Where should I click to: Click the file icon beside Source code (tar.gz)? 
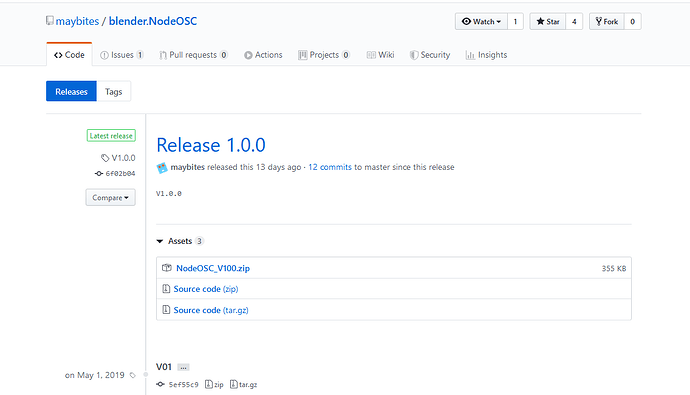coord(166,310)
